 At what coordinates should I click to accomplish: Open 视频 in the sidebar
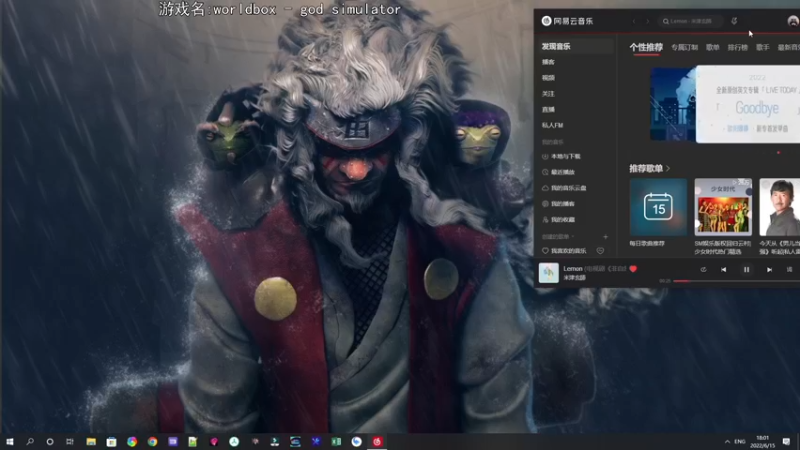[x=548, y=78]
